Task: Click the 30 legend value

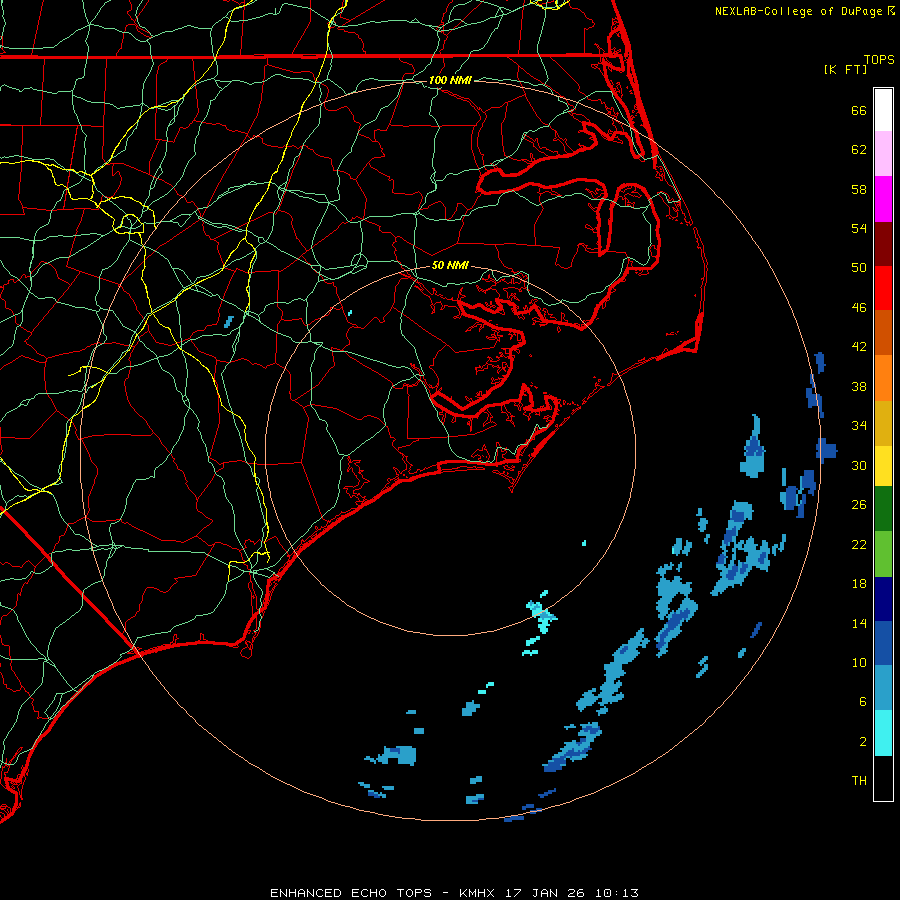Action: (859, 465)
